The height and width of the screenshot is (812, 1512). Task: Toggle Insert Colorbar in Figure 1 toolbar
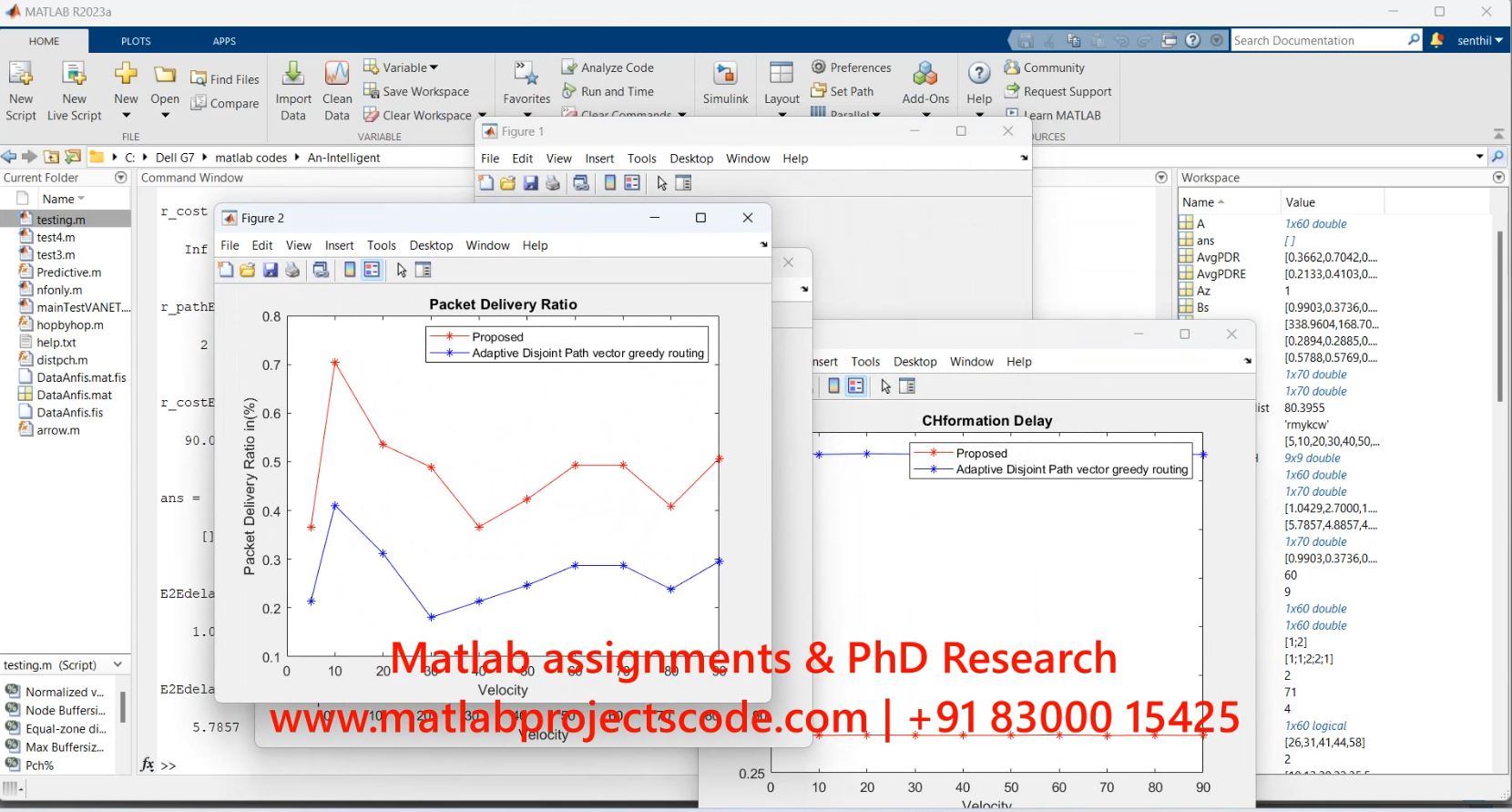click(x=610, y=183)
